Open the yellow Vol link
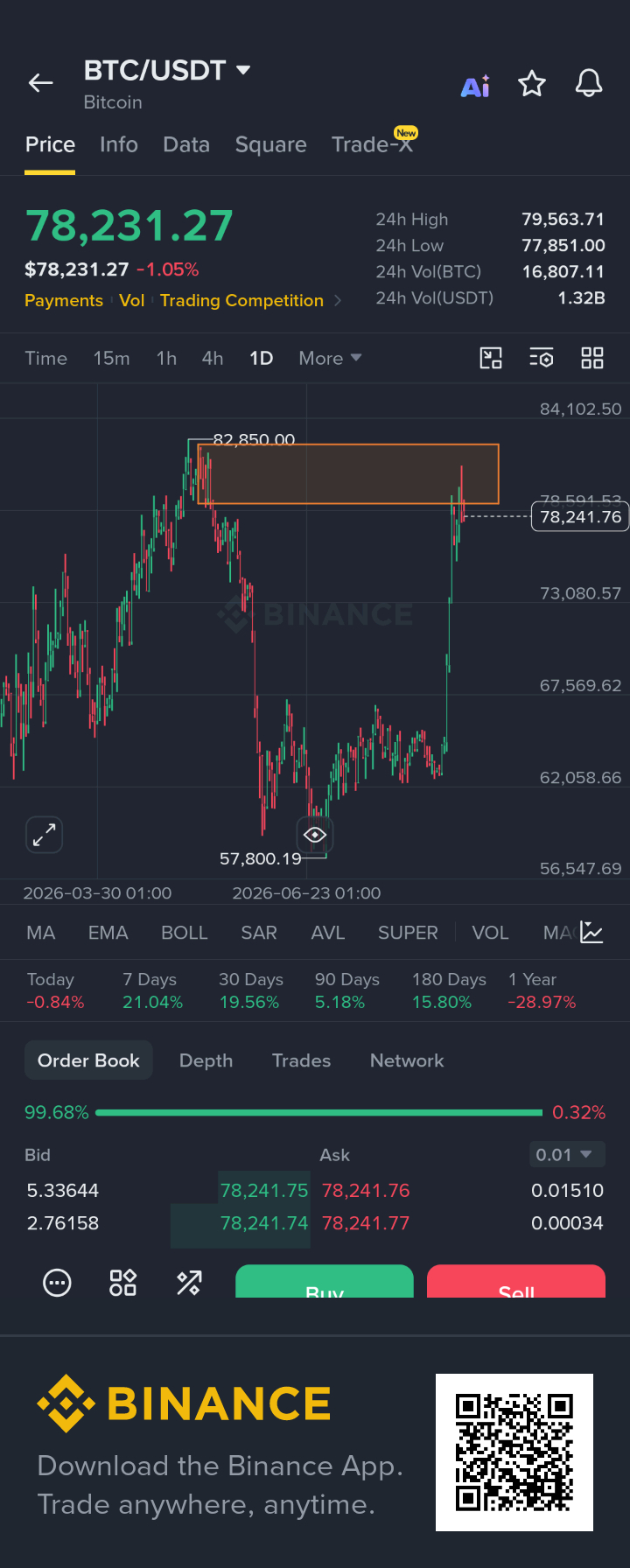The width and height of the screenshot is (630, 1568). click(x=132, y=300)
